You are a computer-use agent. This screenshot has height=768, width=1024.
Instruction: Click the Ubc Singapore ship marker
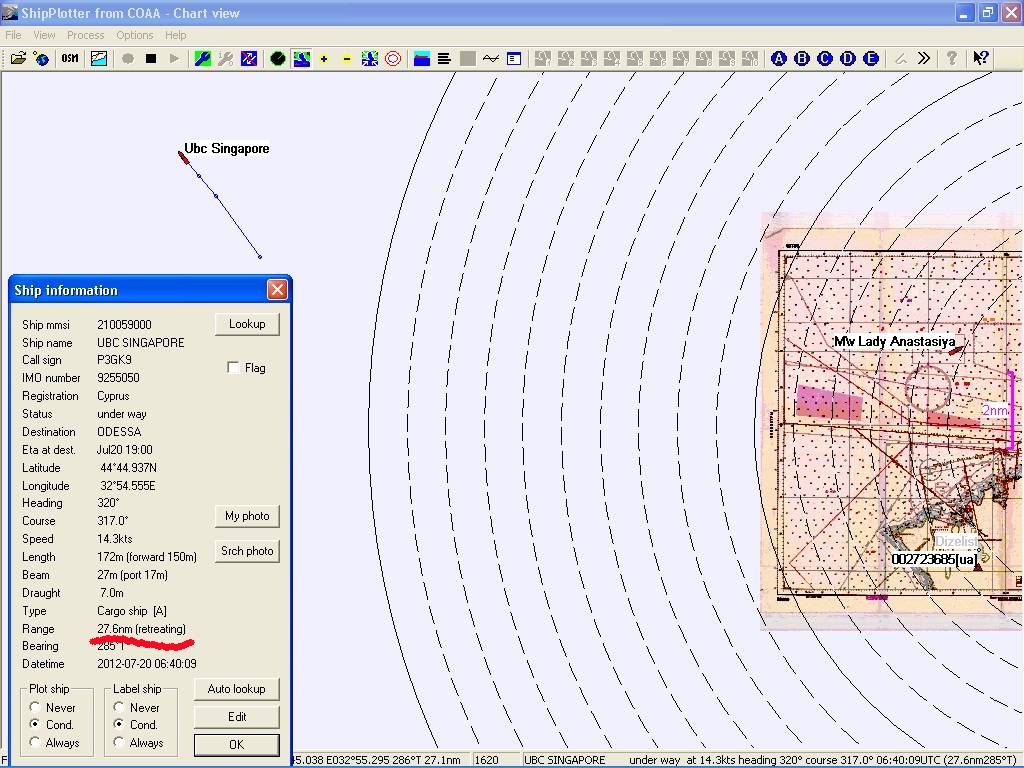tap(184, 156)
